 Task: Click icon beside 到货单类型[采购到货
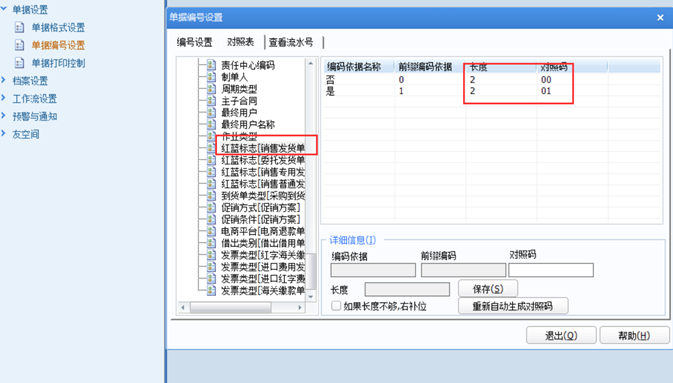coord(211,196)
